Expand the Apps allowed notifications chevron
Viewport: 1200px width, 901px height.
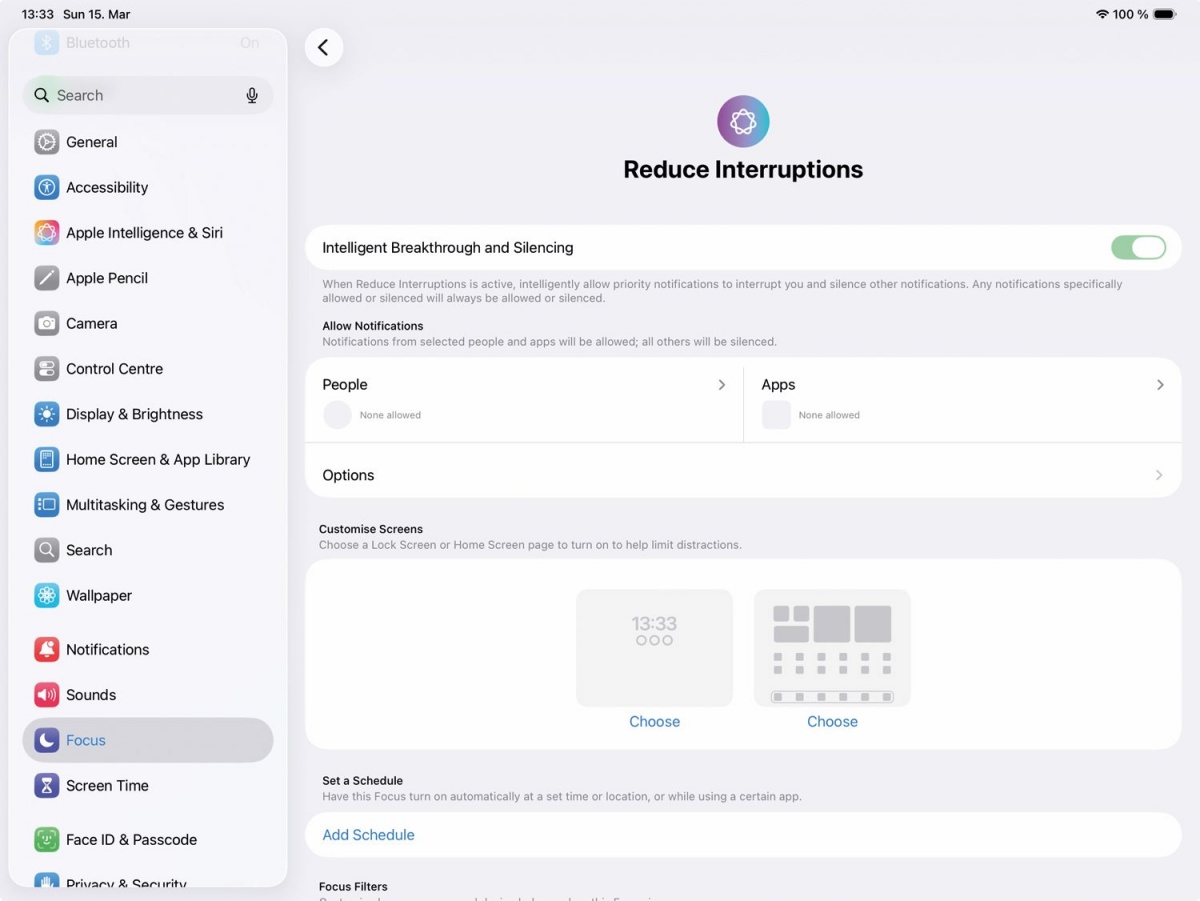click(x=1160, y=385)
